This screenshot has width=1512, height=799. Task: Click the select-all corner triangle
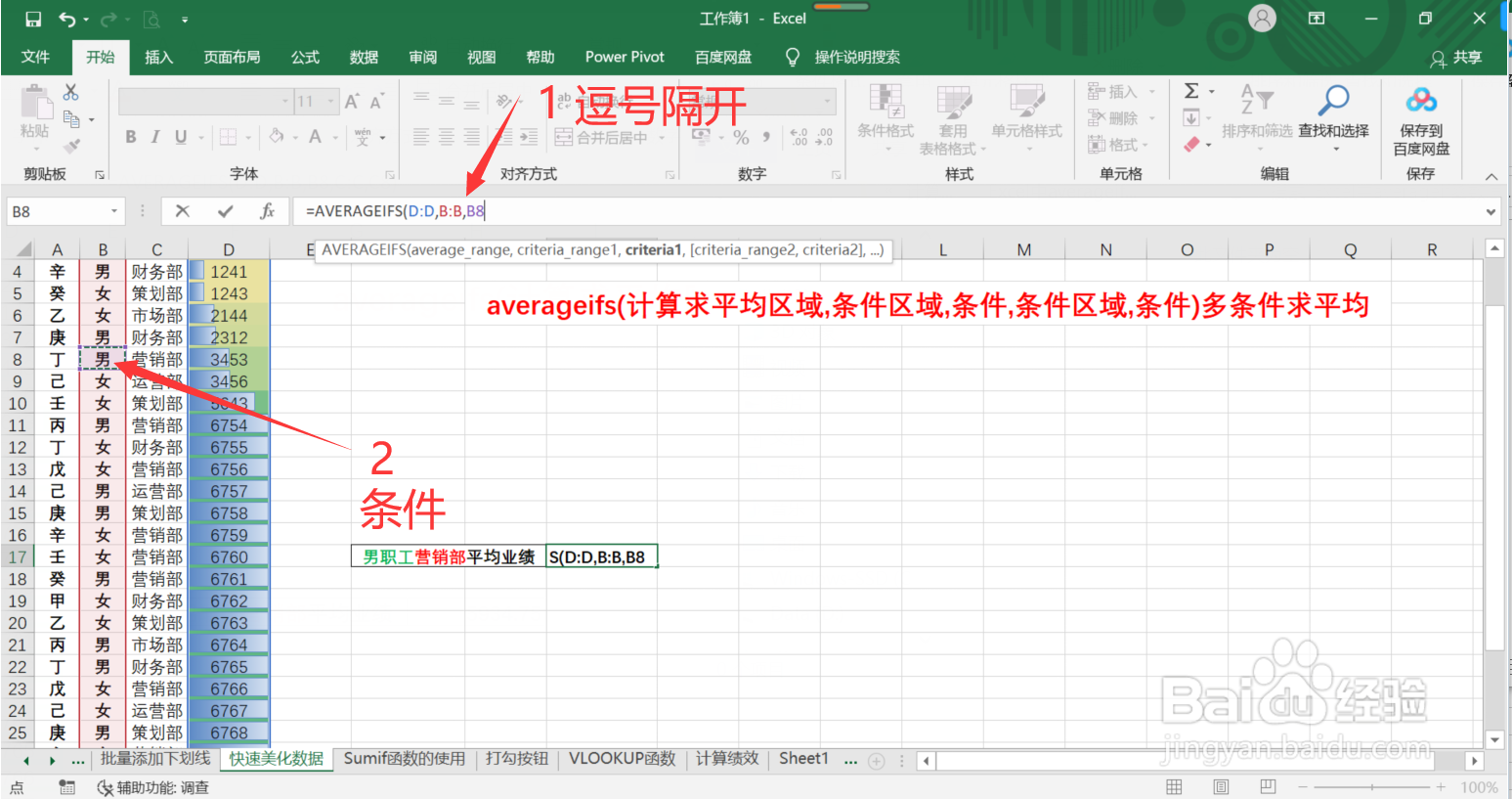coord(22,249)
